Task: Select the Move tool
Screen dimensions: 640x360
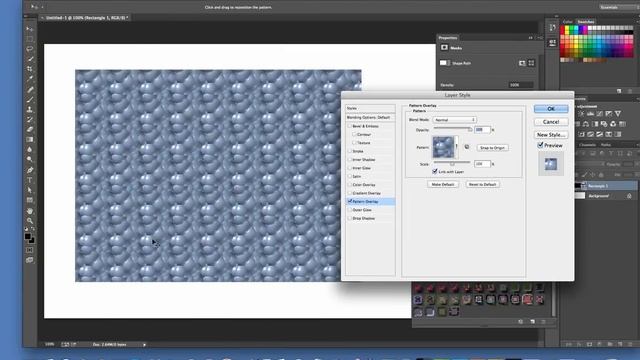Action: (x=29, y=29)
